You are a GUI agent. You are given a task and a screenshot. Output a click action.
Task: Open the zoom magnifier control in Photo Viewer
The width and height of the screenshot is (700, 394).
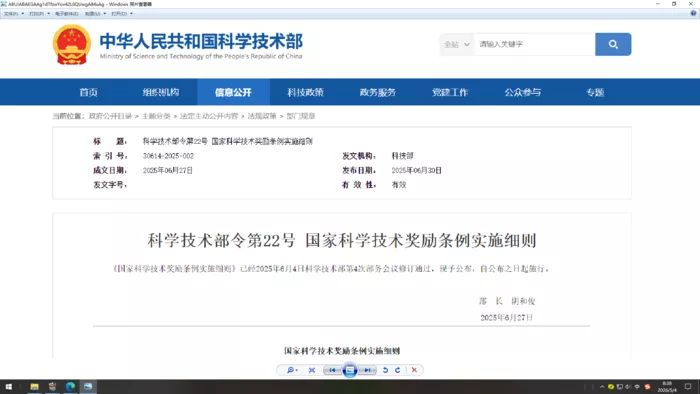(292, 370)
